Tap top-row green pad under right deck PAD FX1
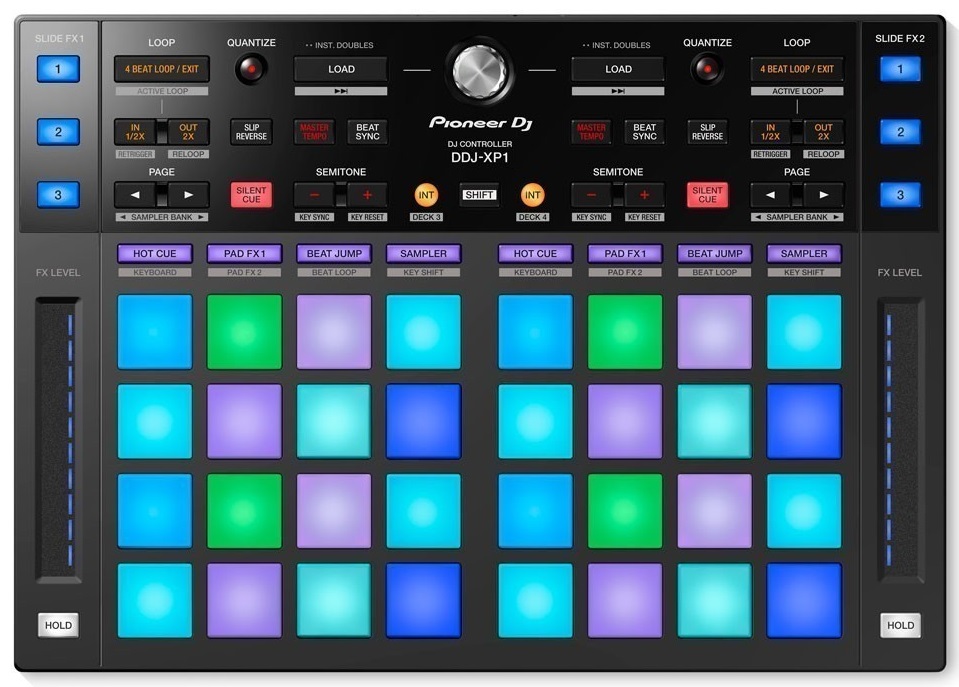This screenshot has width=959, height=687. coord(625,332)
